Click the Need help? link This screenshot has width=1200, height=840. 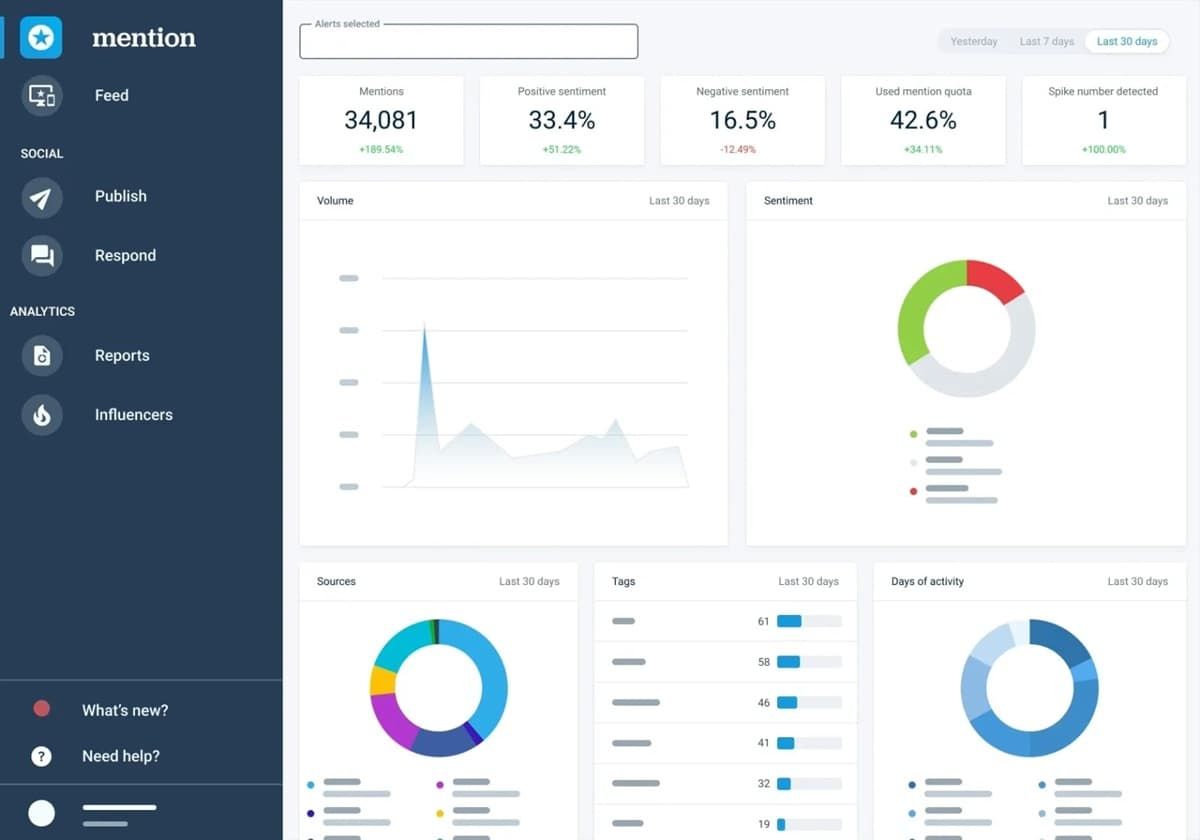tap(121, 757)
